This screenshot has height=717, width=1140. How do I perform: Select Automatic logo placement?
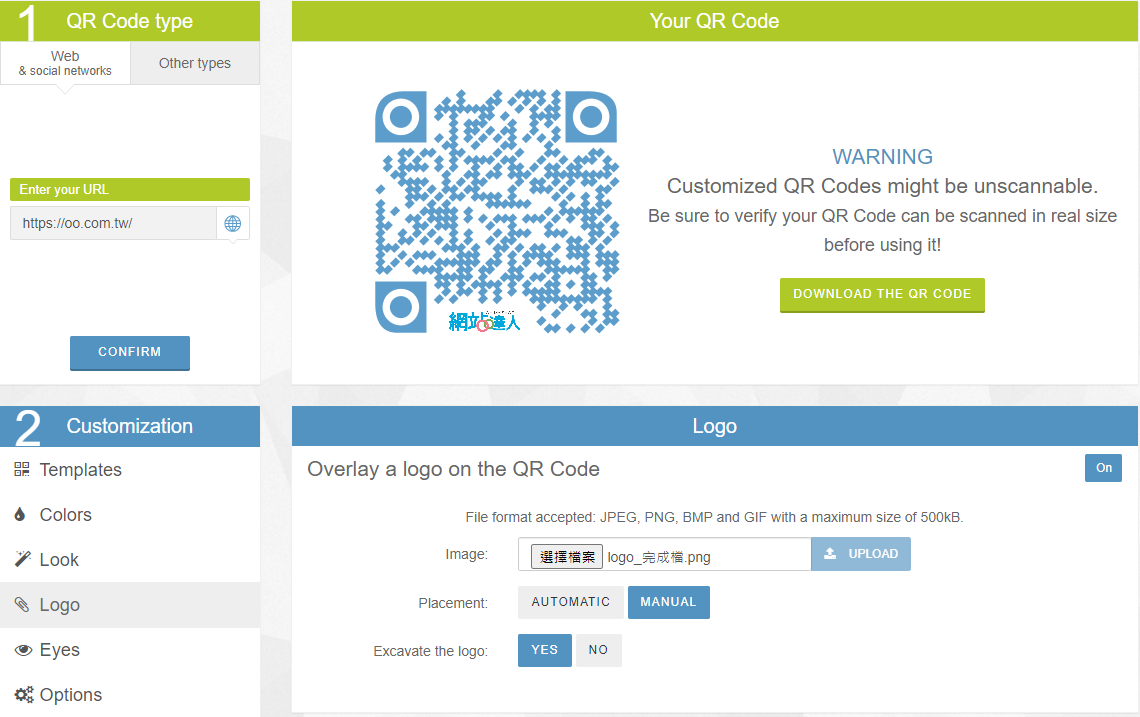point(571,602)
